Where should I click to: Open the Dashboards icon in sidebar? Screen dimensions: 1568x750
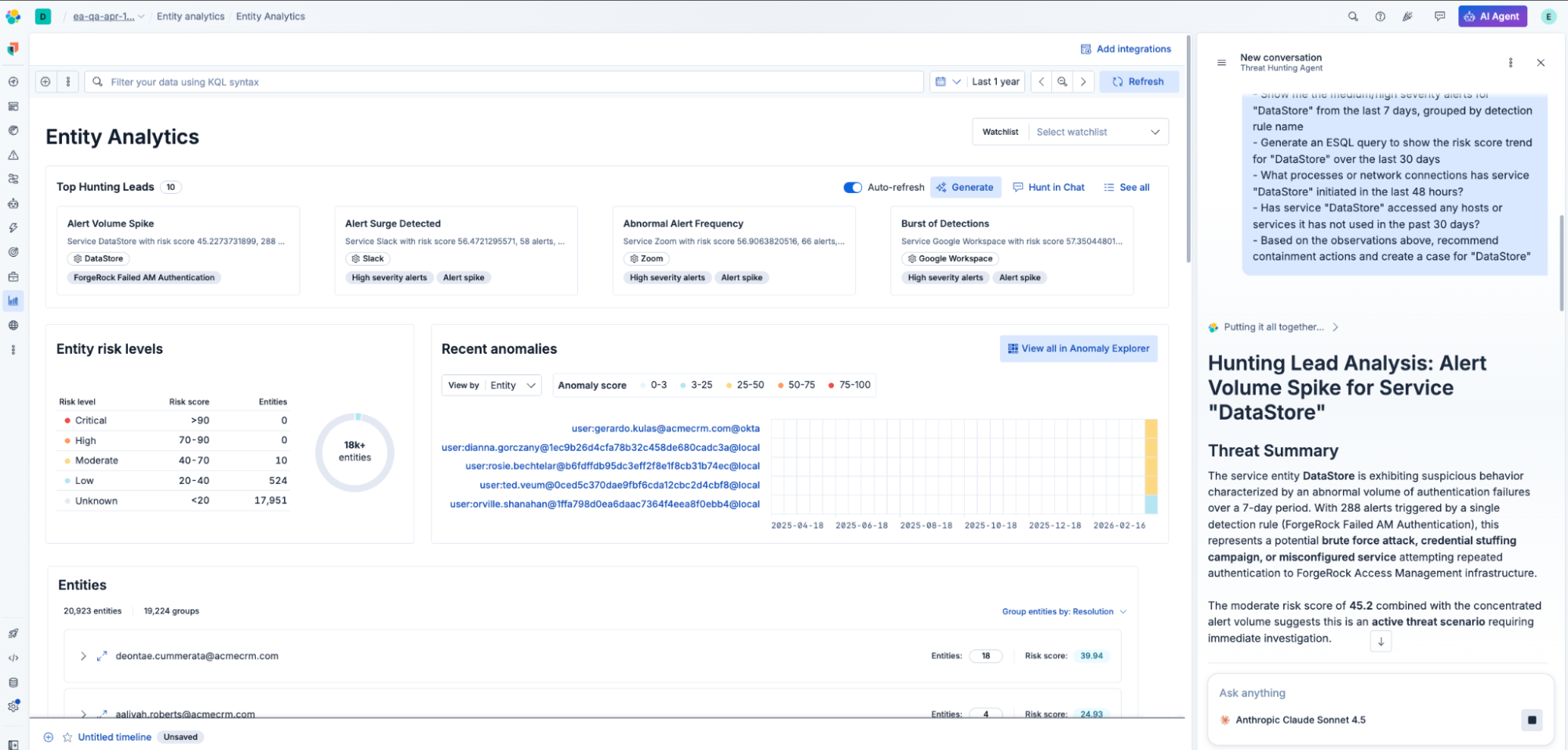(13, 106)
